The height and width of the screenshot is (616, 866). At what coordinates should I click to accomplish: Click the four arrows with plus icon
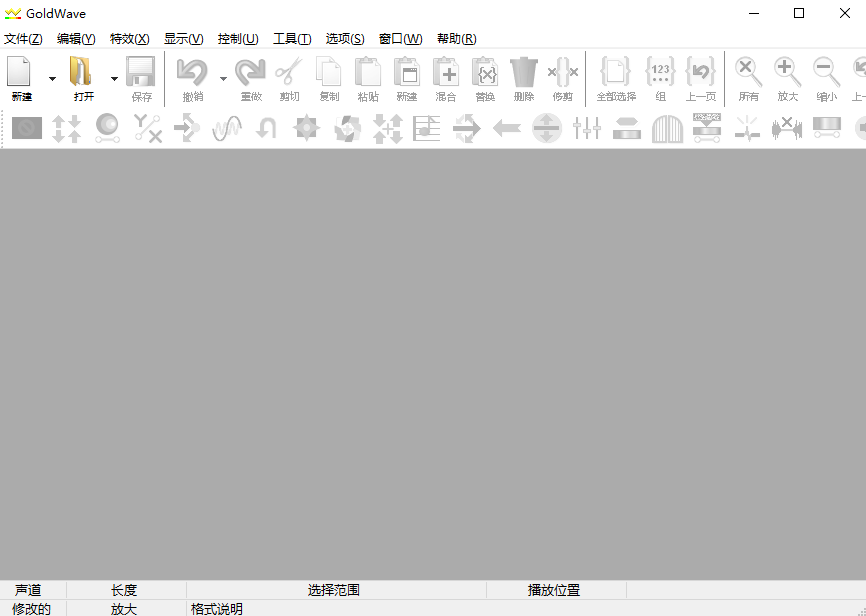387,128
